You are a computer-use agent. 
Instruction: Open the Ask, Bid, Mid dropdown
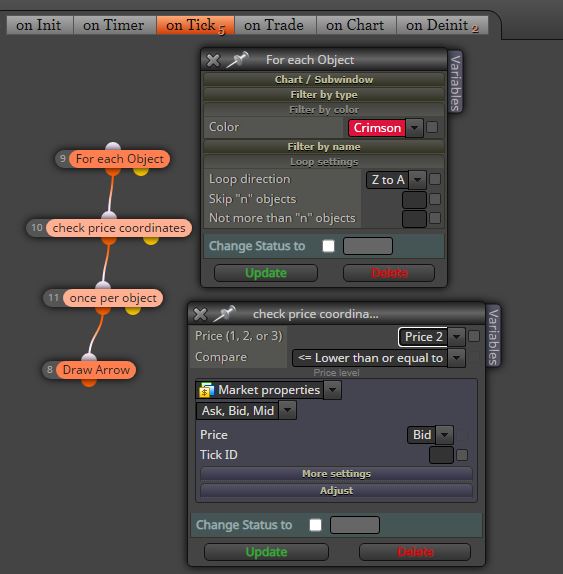(288, 410)
